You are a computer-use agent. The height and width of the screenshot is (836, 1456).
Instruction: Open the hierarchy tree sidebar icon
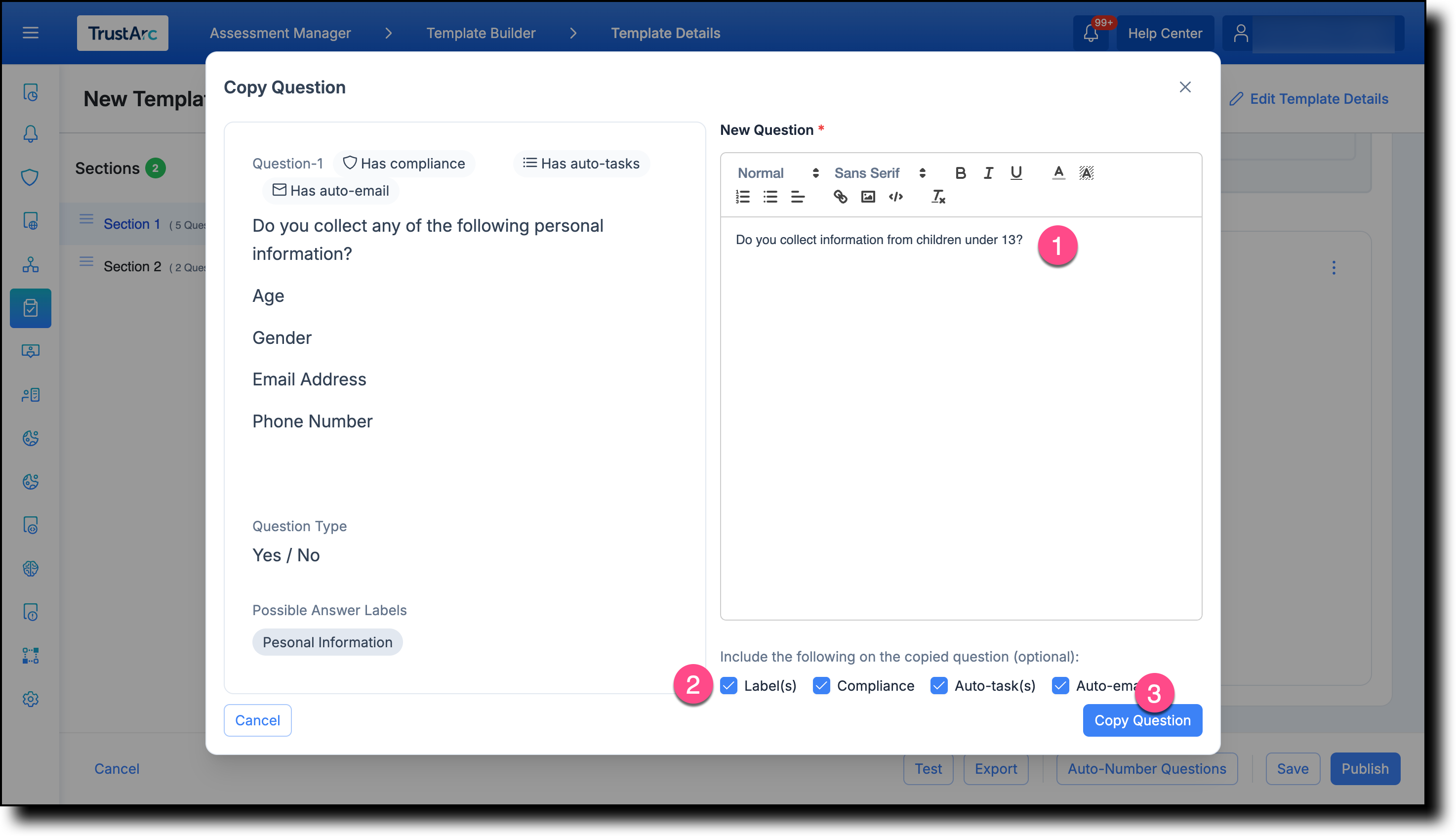pyautogui.click(x=31, y=264)
